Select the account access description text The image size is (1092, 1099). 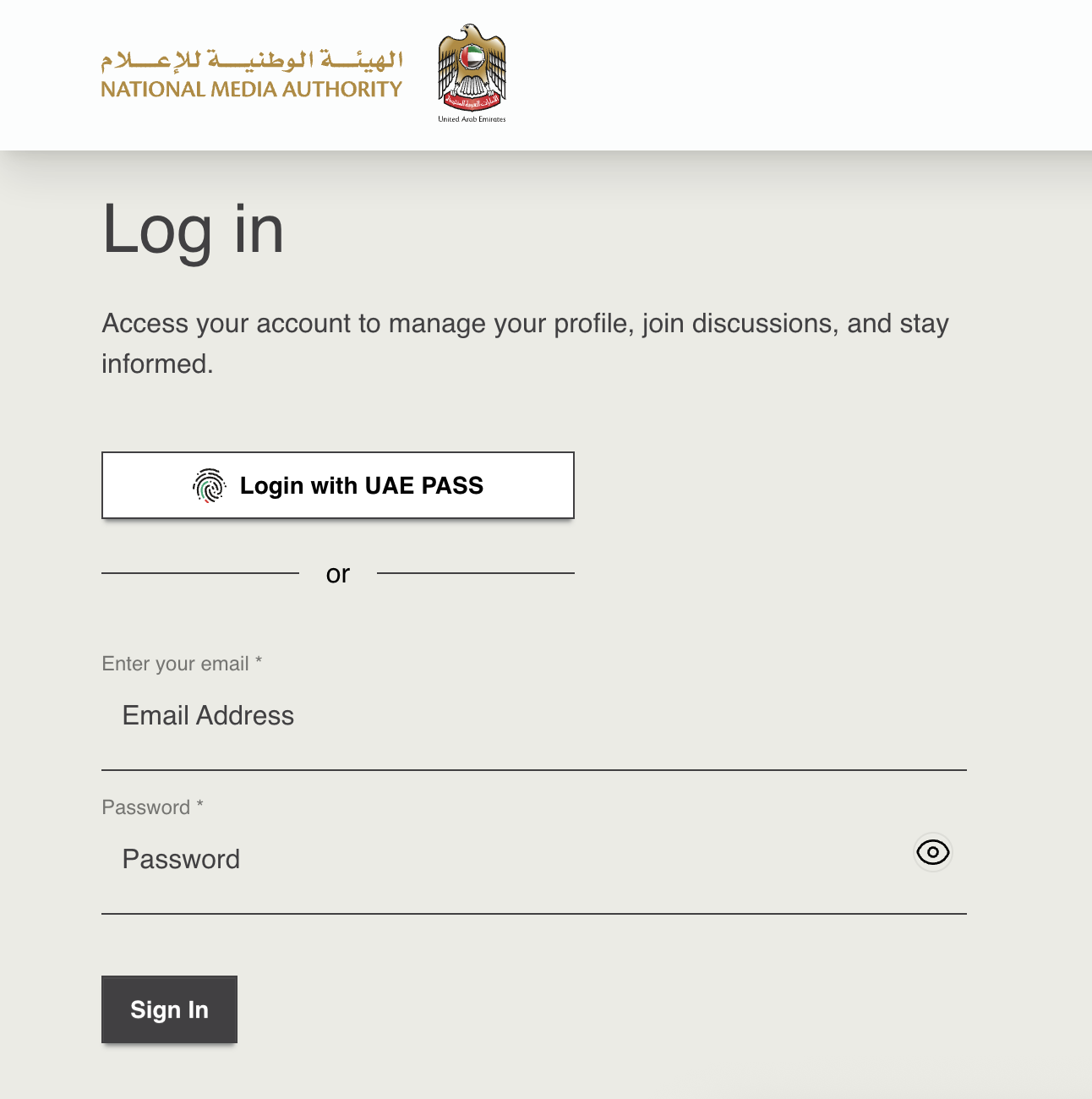pos(524,343)
